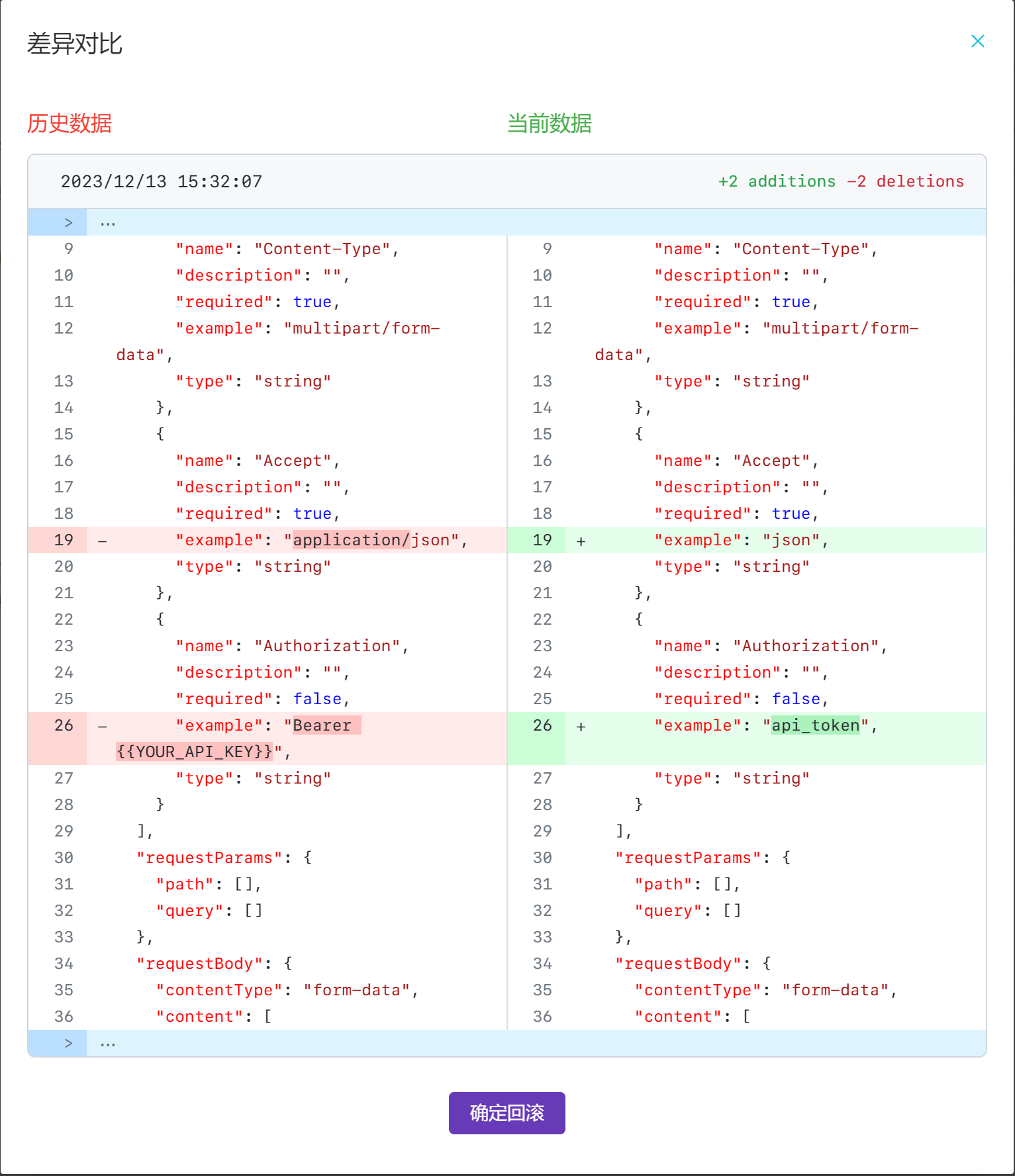Click the minus marker on deleted line 26
Image resolution: width=1015 pixels, height=1176 pixels.
(x=102, y=726)
